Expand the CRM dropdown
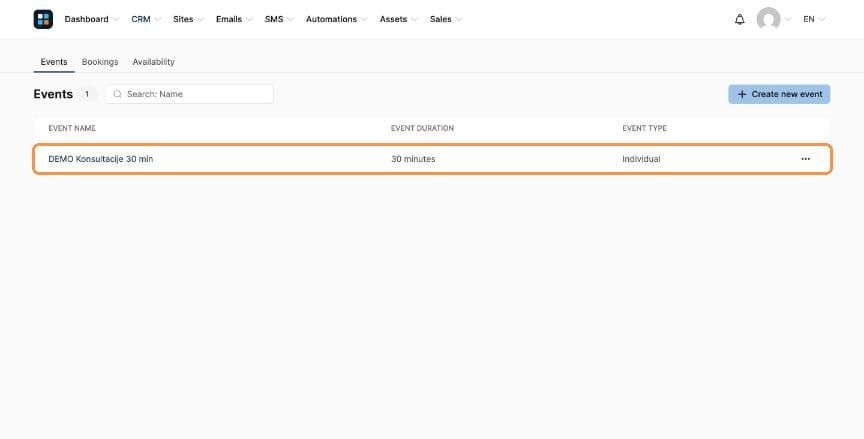 (x=146, y=19)
